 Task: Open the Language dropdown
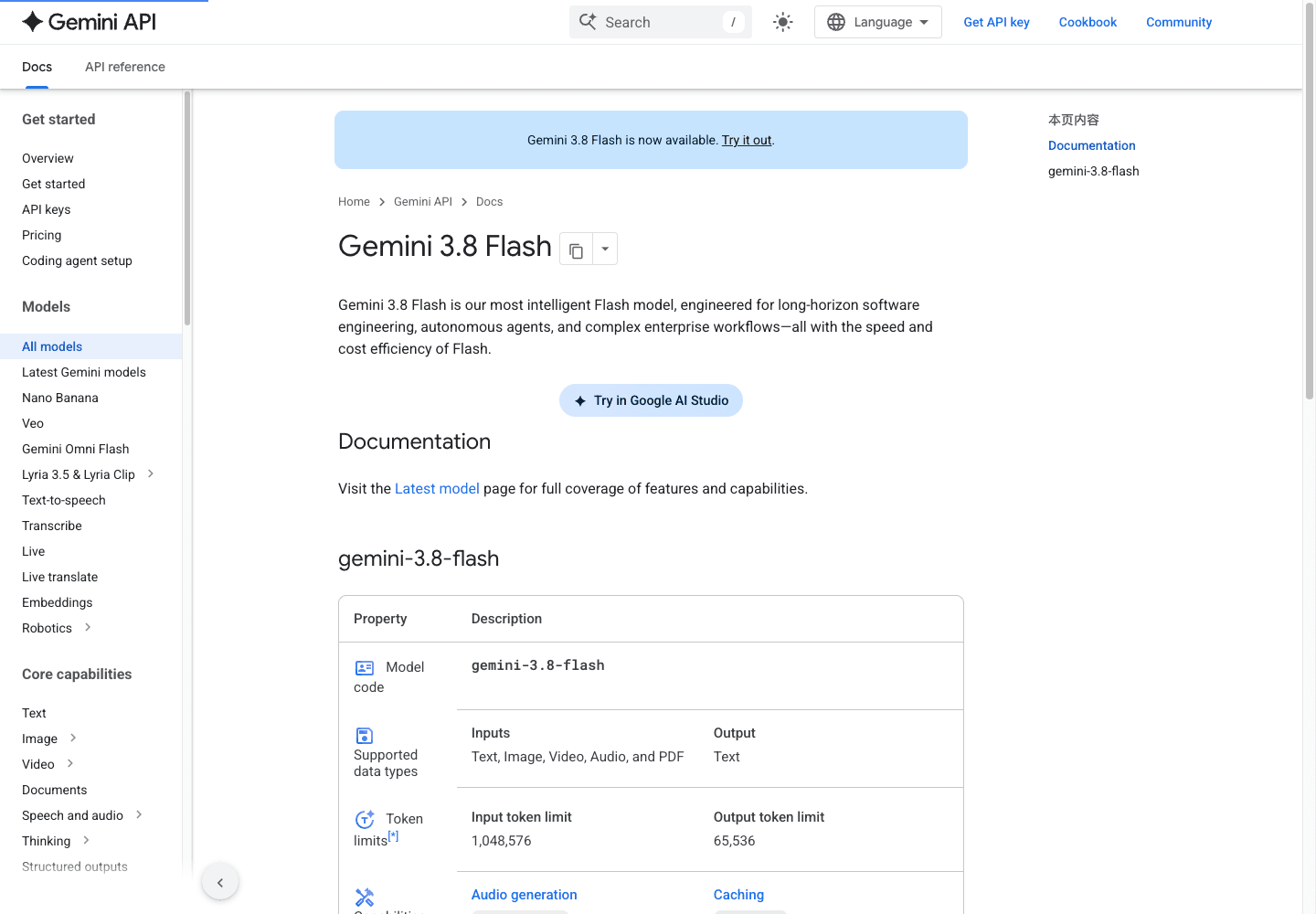tap(878, 22)
